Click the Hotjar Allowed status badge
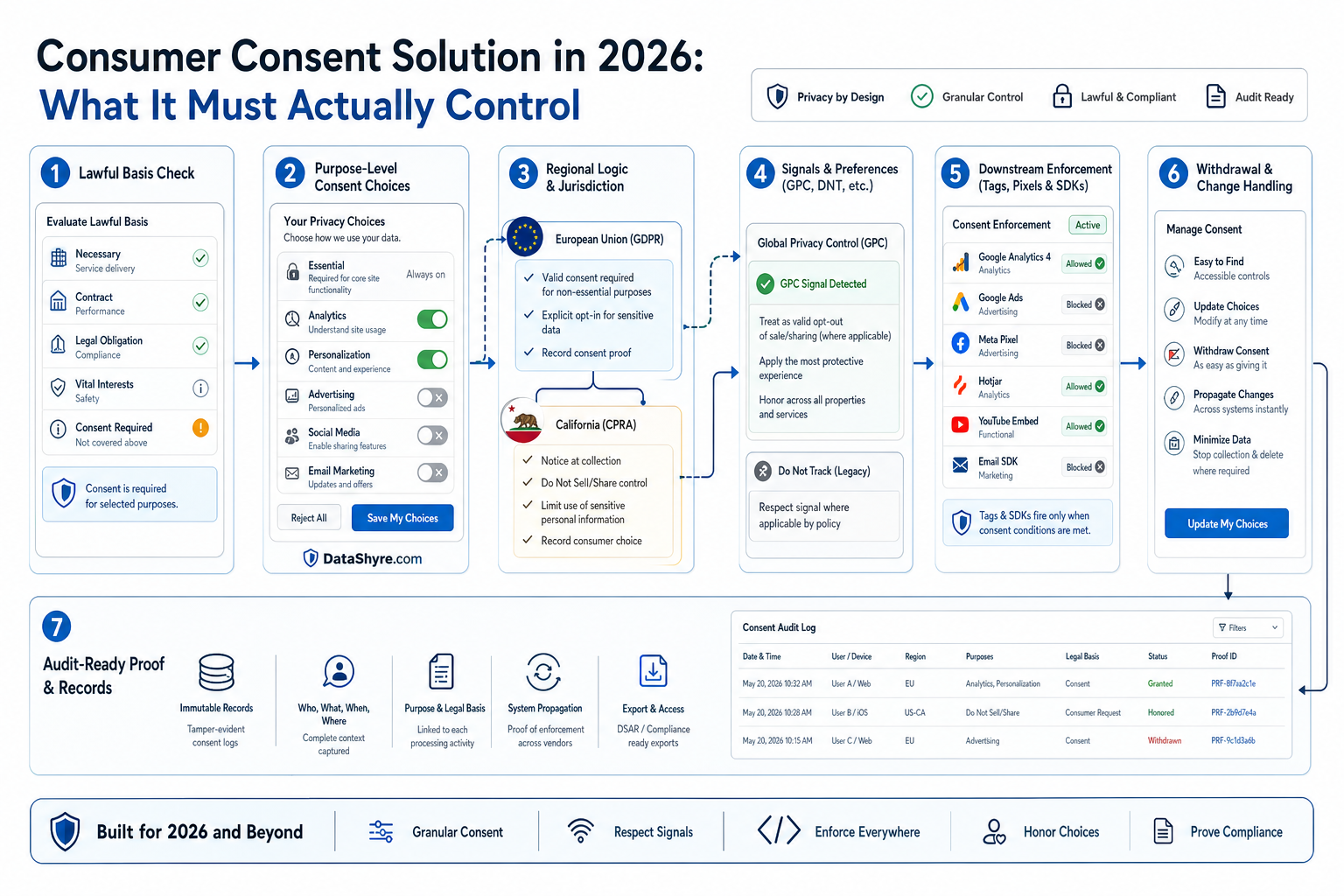This screenshot has height=896, width=1344. tap(1085, 386)
